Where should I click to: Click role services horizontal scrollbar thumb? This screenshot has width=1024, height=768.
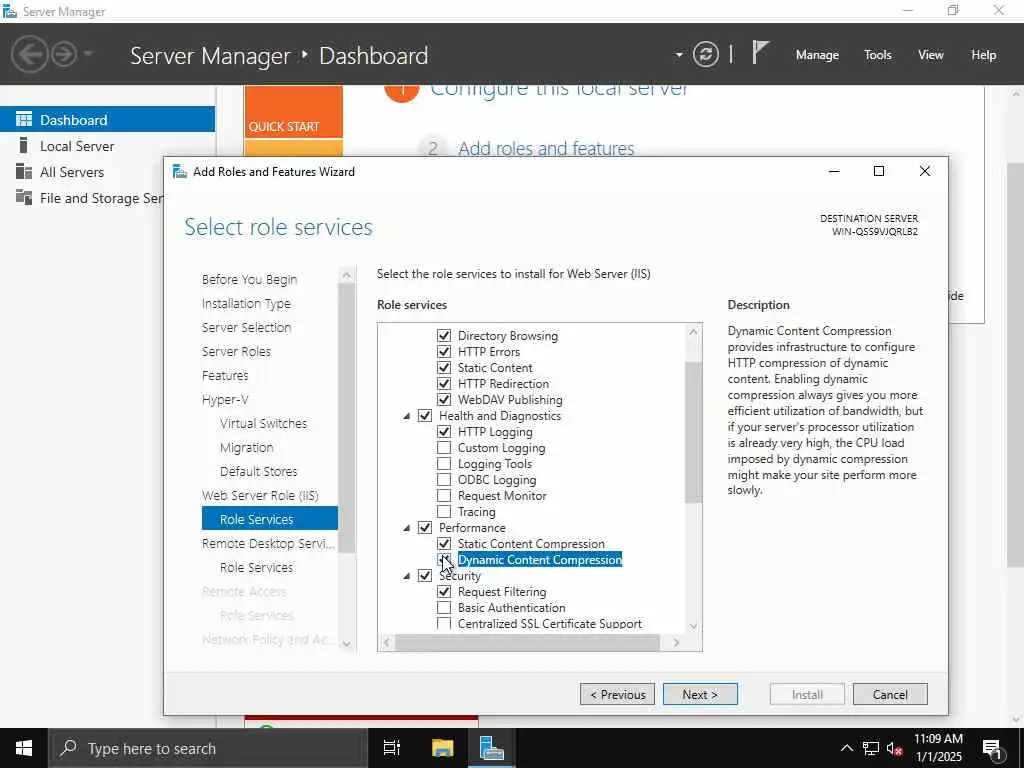click(x=528, y=643)
